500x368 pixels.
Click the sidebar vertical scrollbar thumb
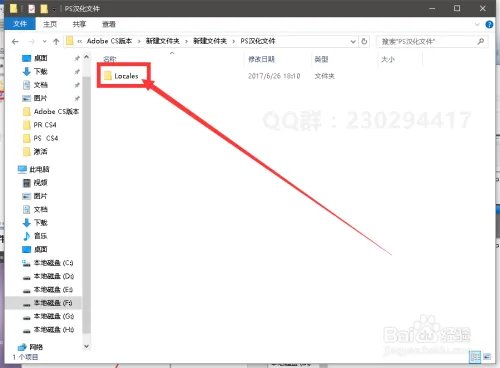86,205
